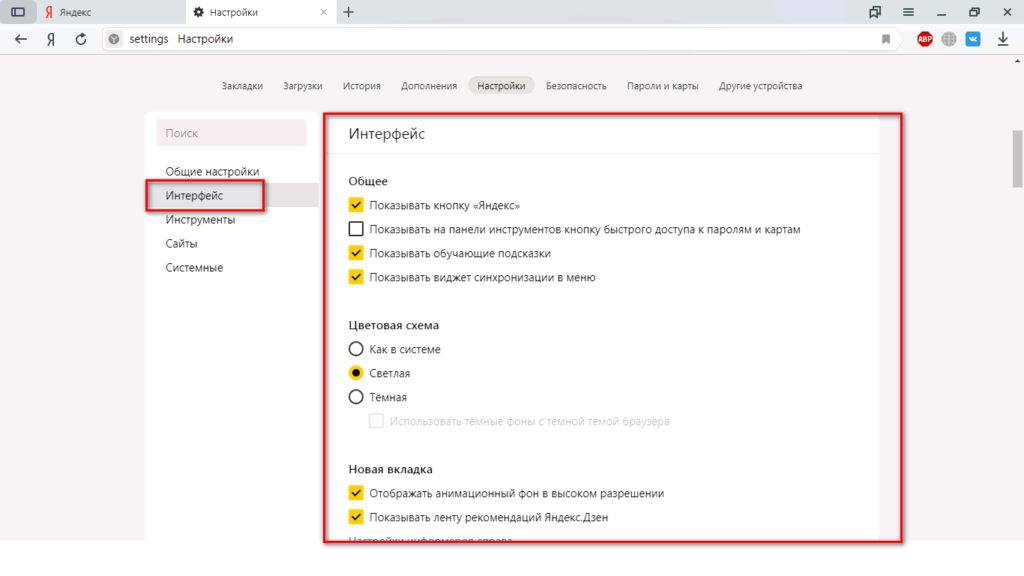Click the Интерфейс section heading
Viewport: 1024px width, 576px height.
tap(387, 134)
